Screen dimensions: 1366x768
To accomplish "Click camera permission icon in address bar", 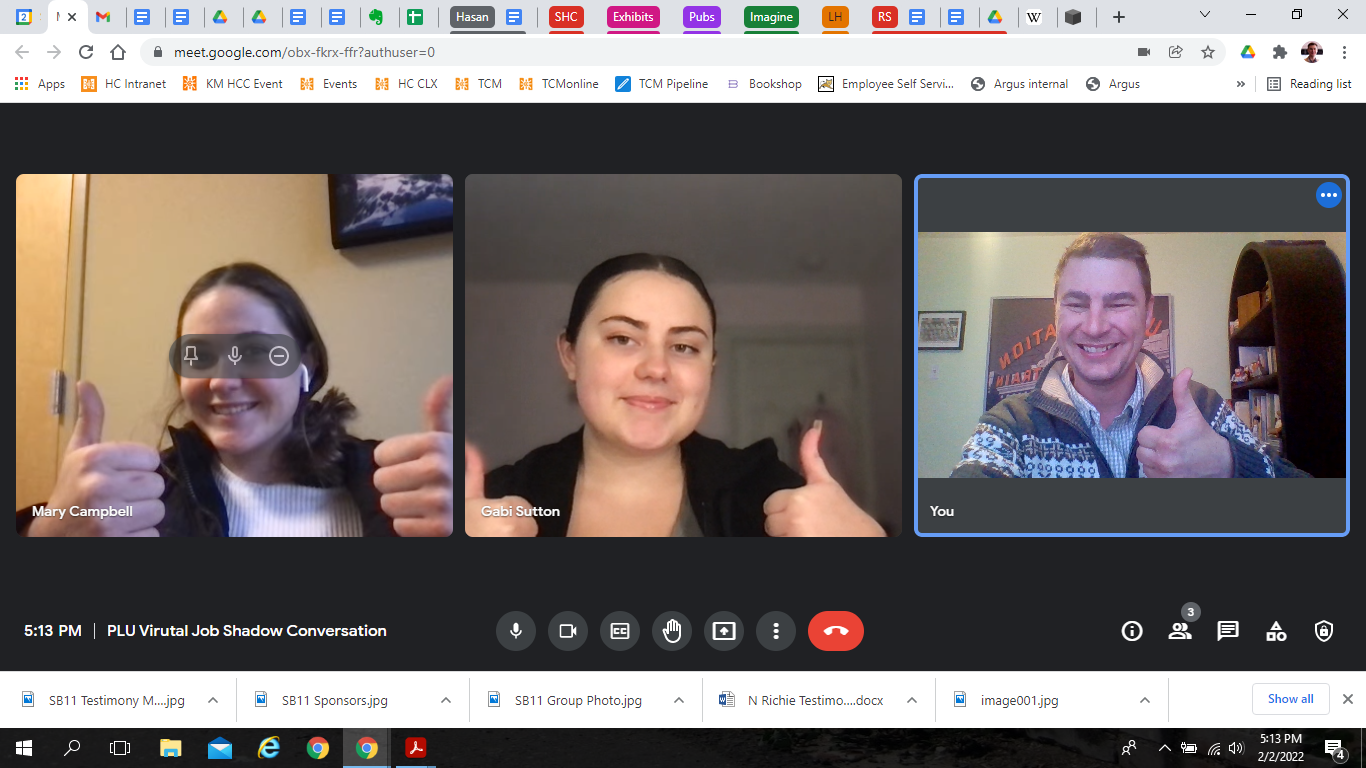I will click(x=1144, y=52).
